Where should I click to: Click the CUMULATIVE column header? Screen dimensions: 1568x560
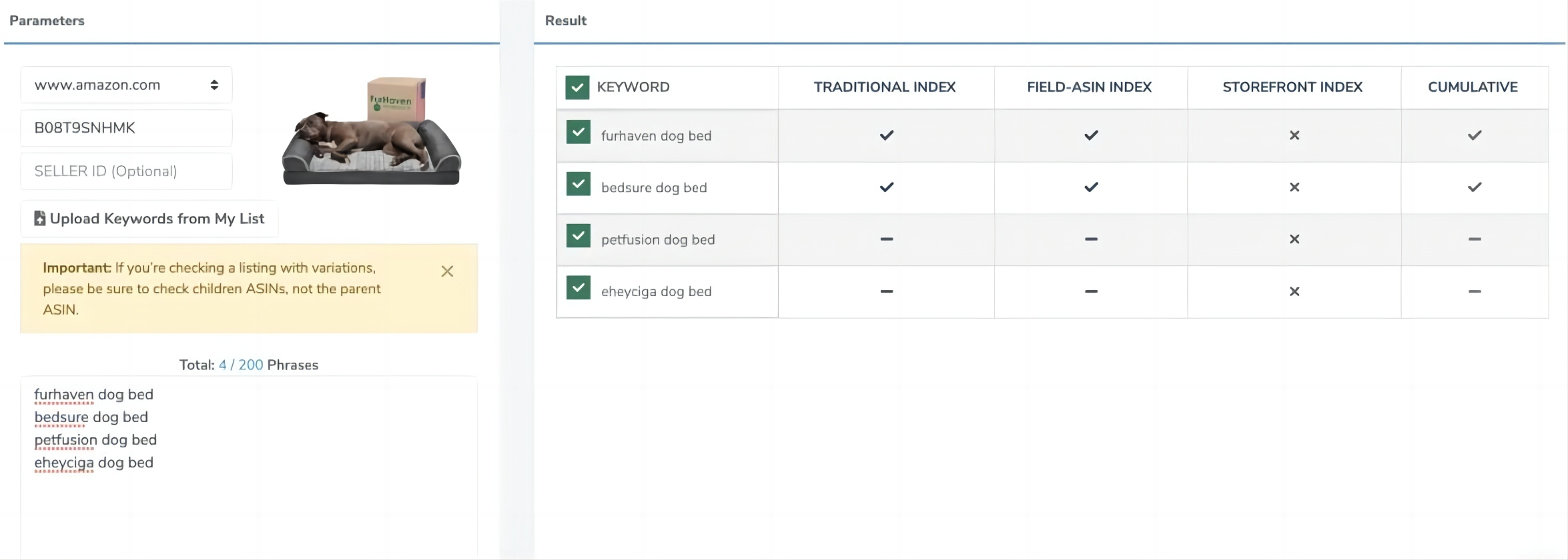point(1473,87)
